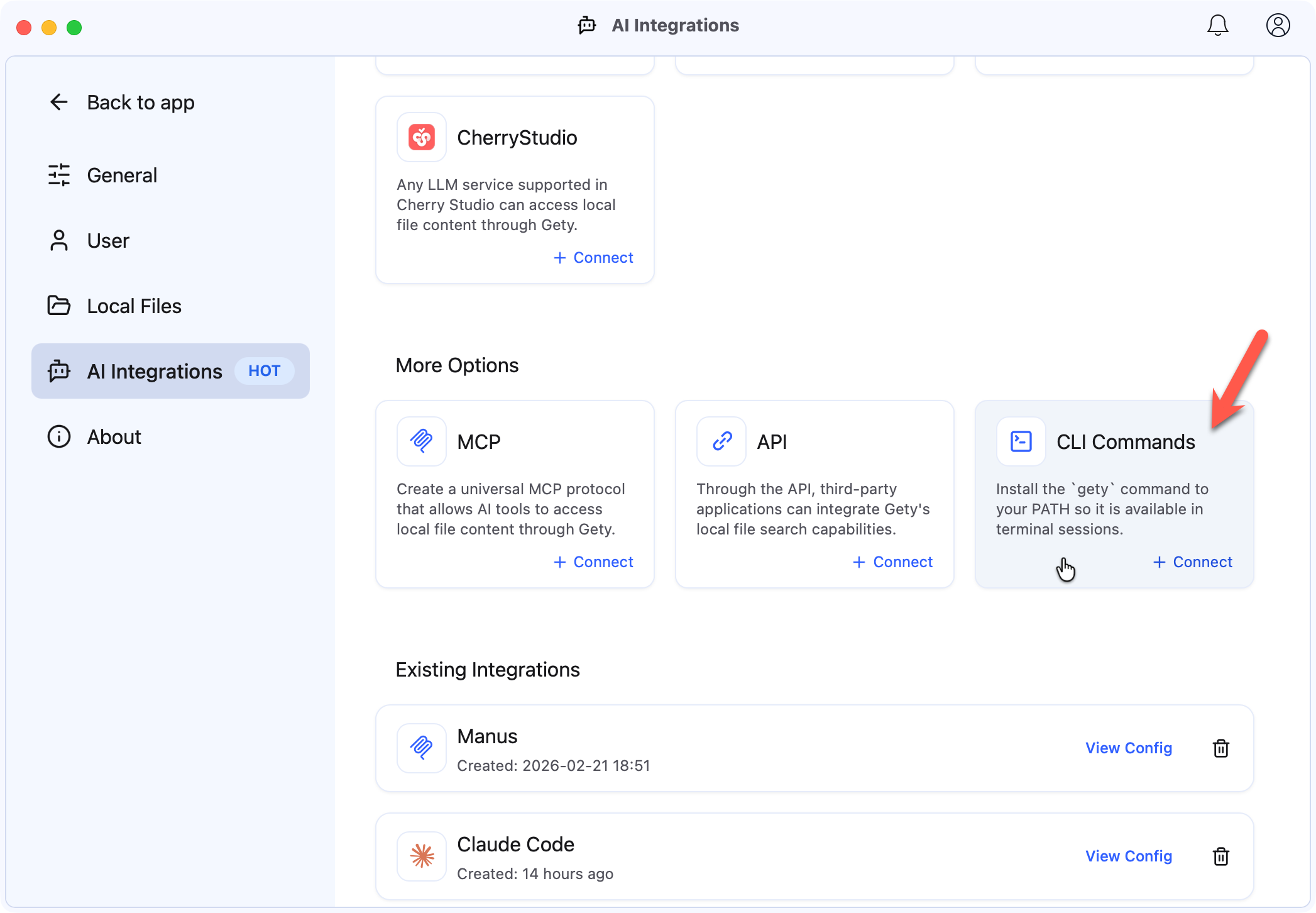Screen dimensions: 1316x913
Task: Delete the Manus integration via trash icon
Action: (1221, 748)
